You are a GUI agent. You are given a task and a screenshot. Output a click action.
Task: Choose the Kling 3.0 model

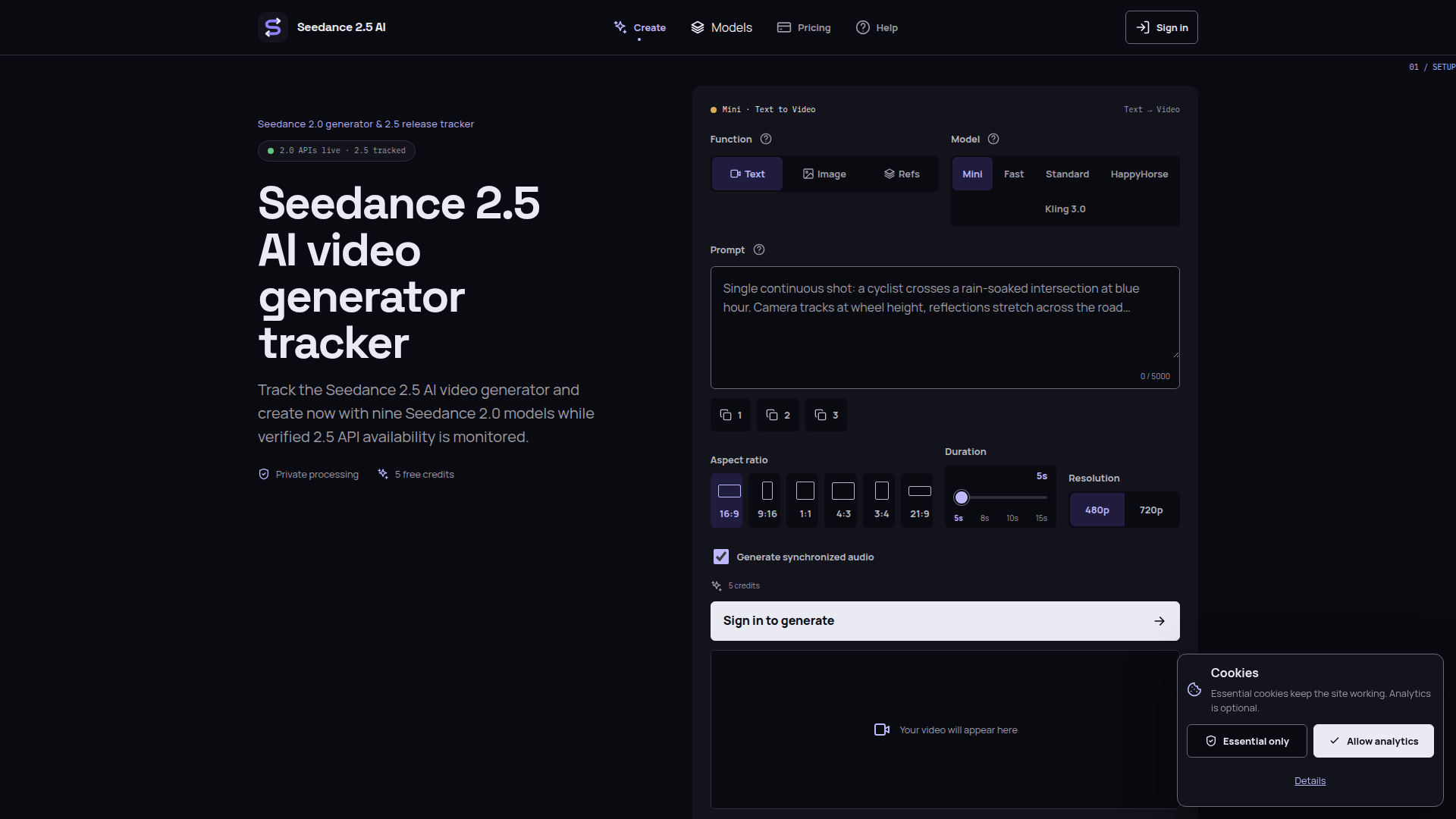click(1065, 209)
